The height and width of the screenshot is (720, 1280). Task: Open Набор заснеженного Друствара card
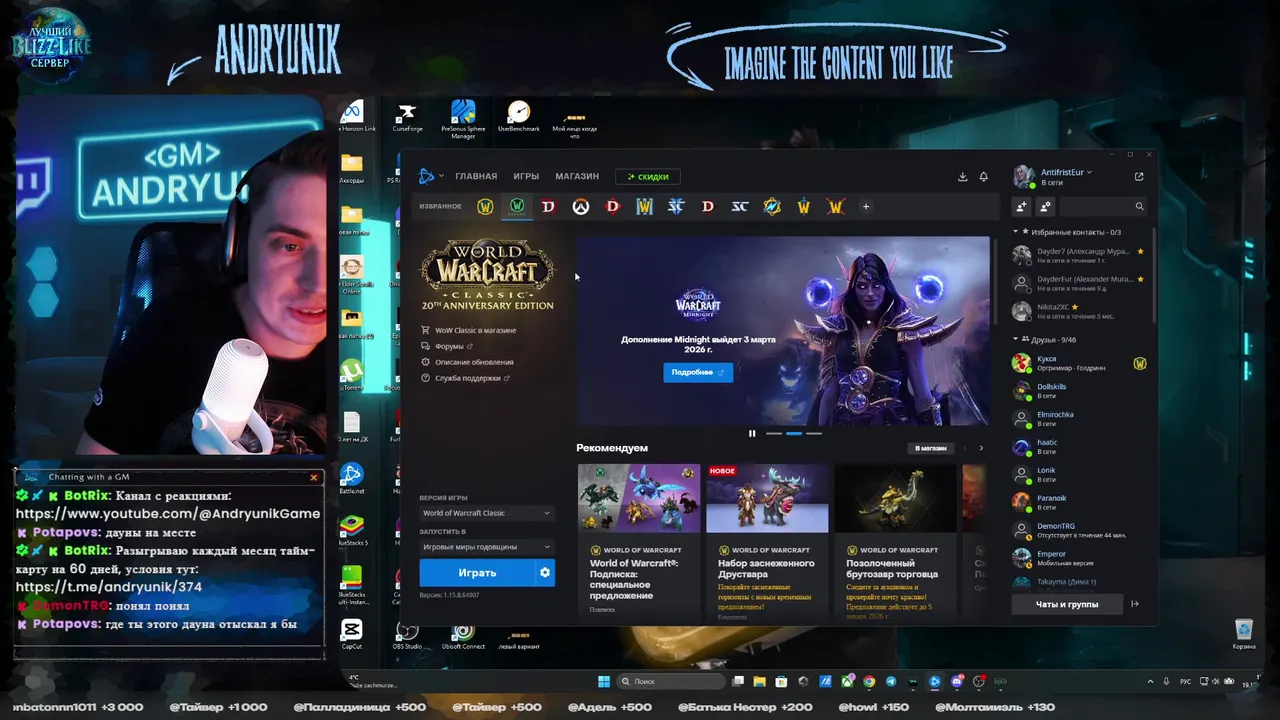(x=767, y=540)
